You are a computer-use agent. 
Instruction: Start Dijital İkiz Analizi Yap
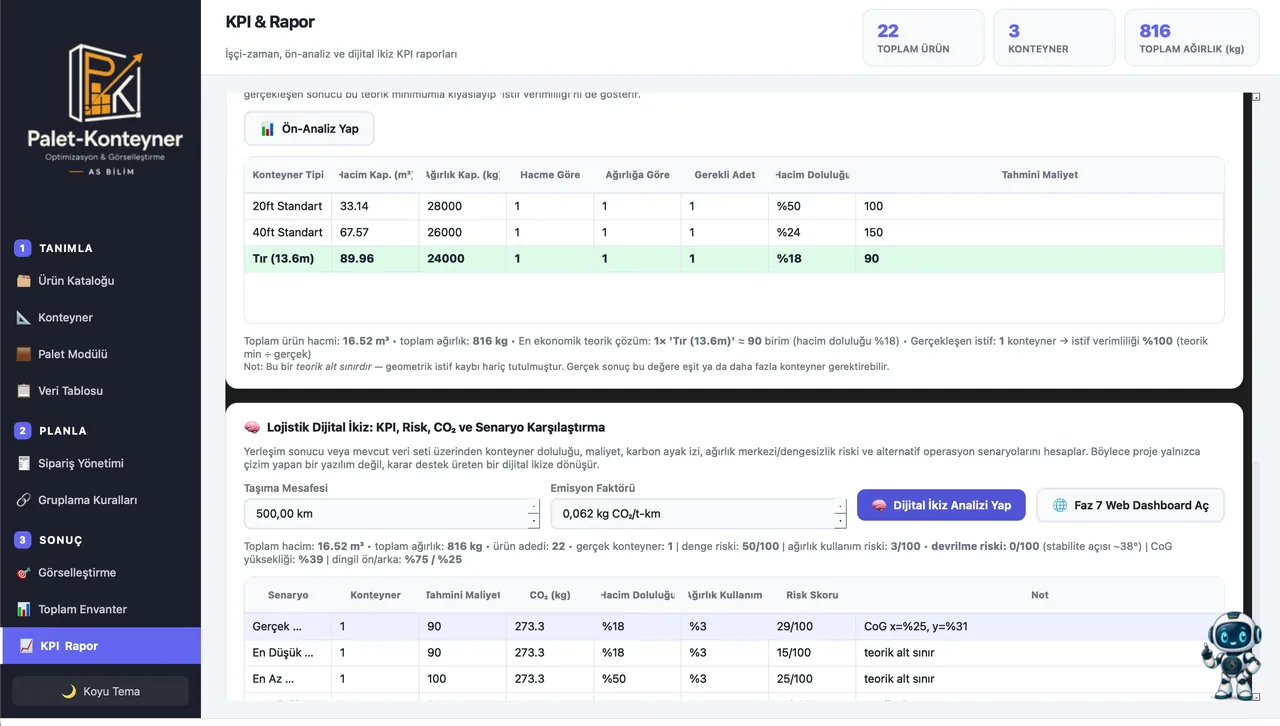coord(942,505)
